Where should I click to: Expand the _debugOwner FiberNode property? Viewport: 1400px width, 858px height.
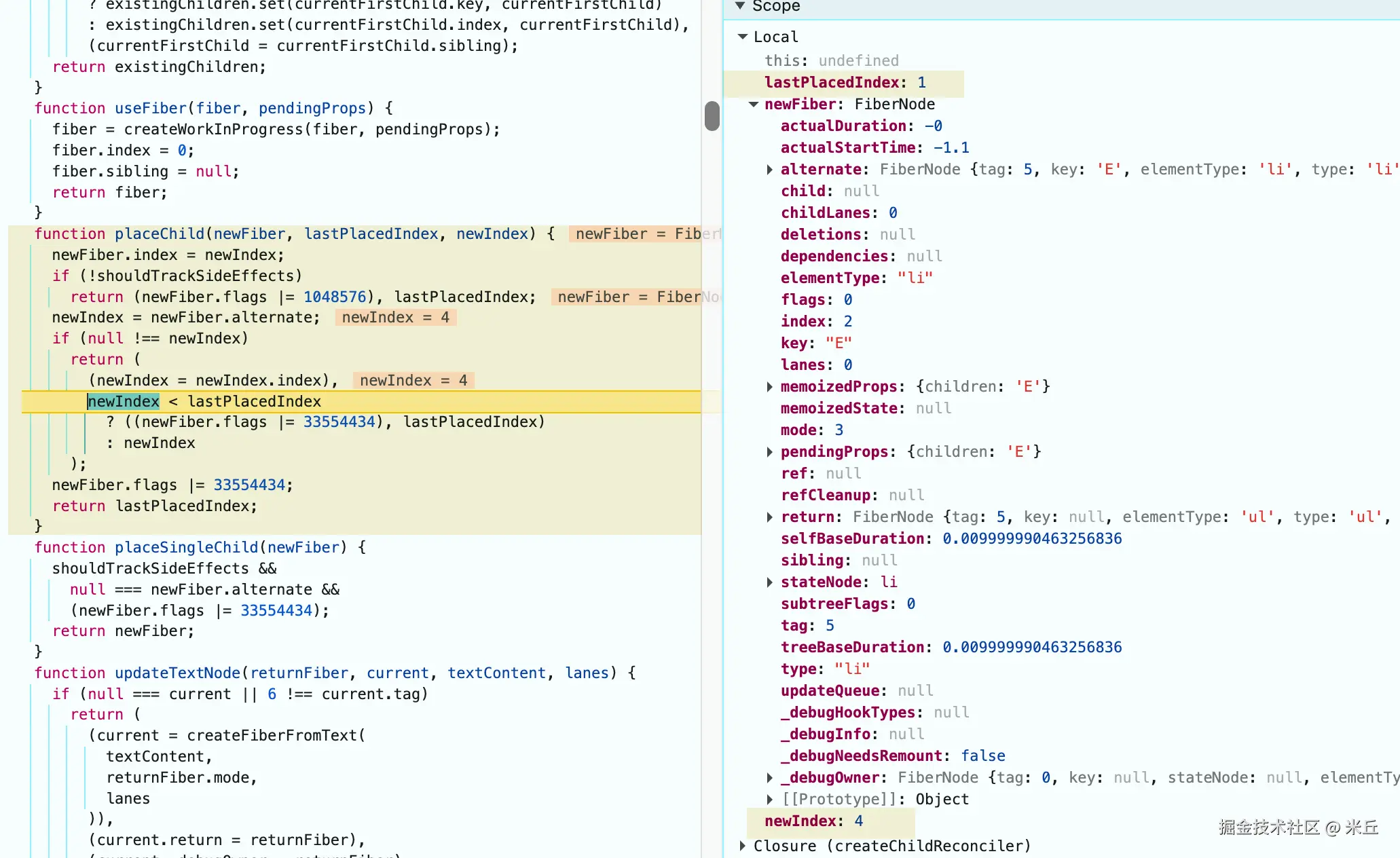pyautogui.click(x=769, y=778)
